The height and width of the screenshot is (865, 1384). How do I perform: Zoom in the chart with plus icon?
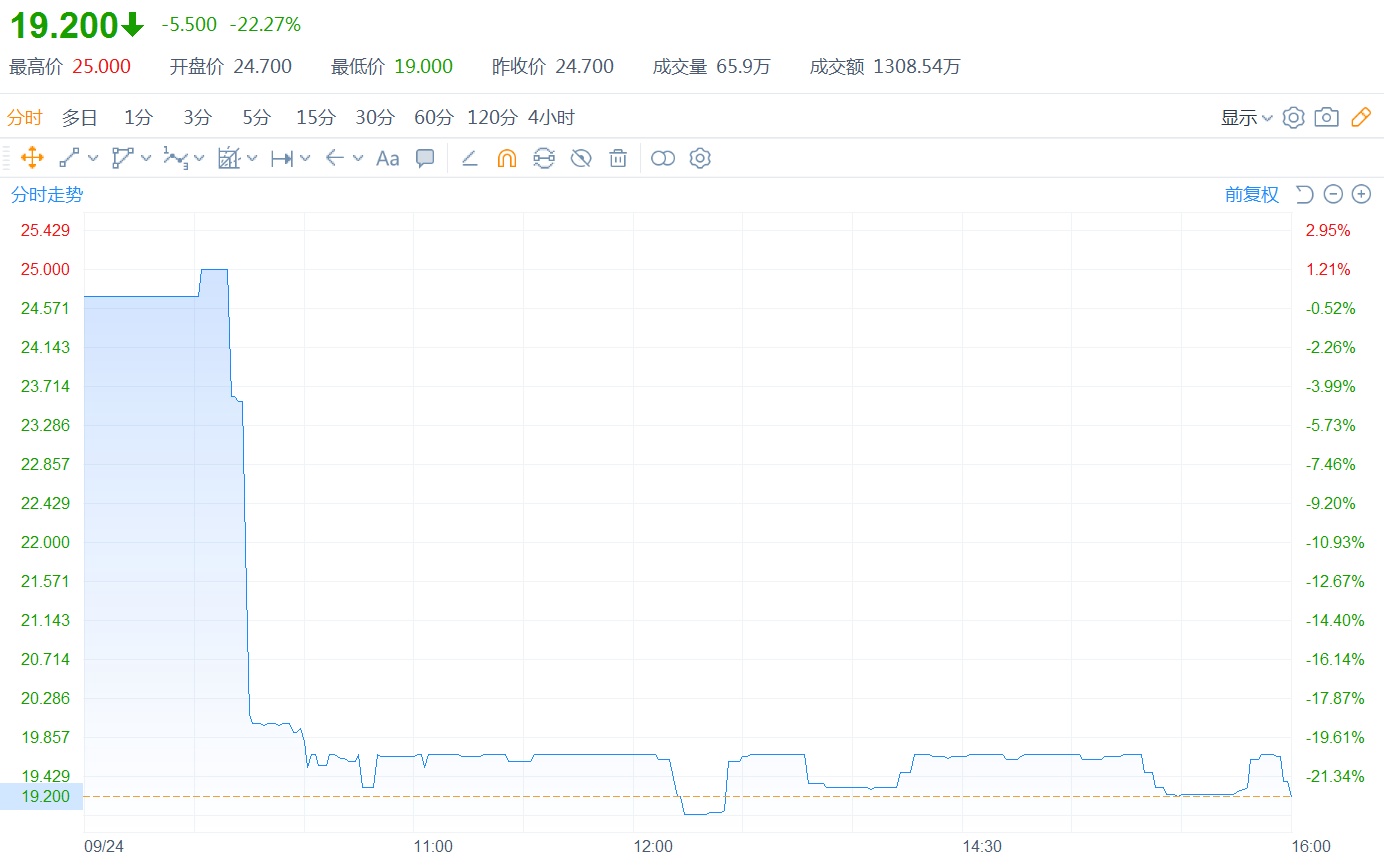click(1361, 194)
